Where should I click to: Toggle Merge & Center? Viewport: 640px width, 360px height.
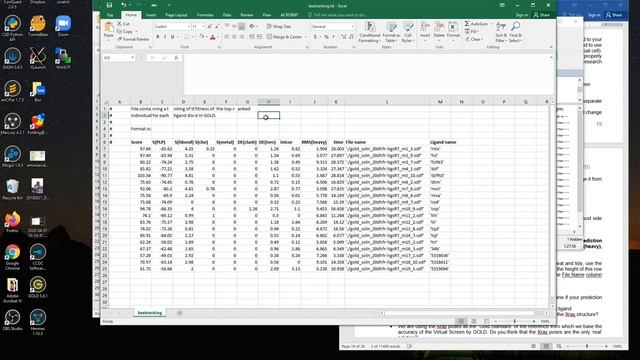point(284,37)
